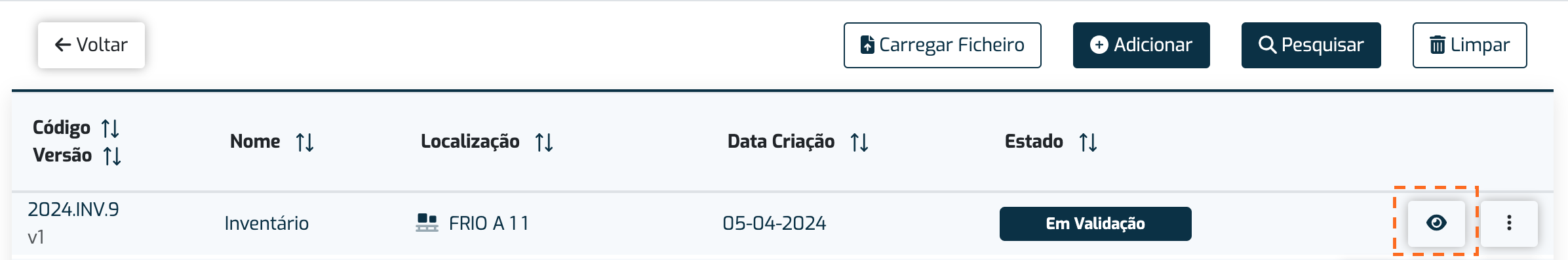This screenshot has width=1568, height=260.
Task: Click the pallet icon beside FRIO A 11
Action: [x=427, y=223]
